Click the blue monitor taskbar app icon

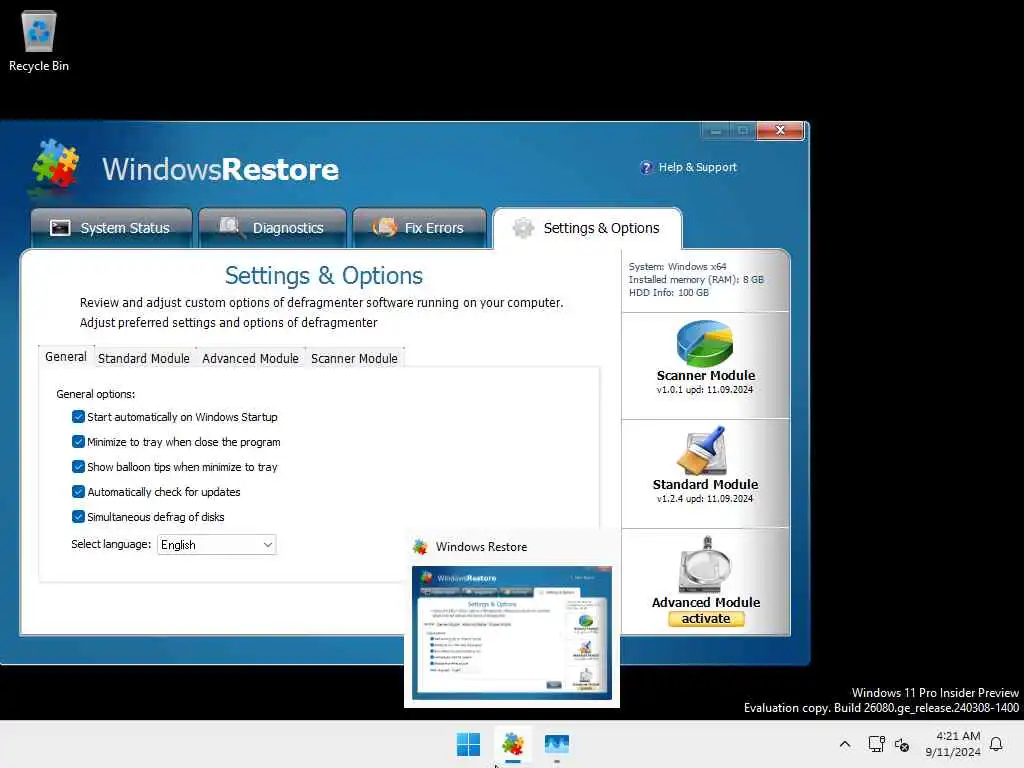tap(557, 744)
